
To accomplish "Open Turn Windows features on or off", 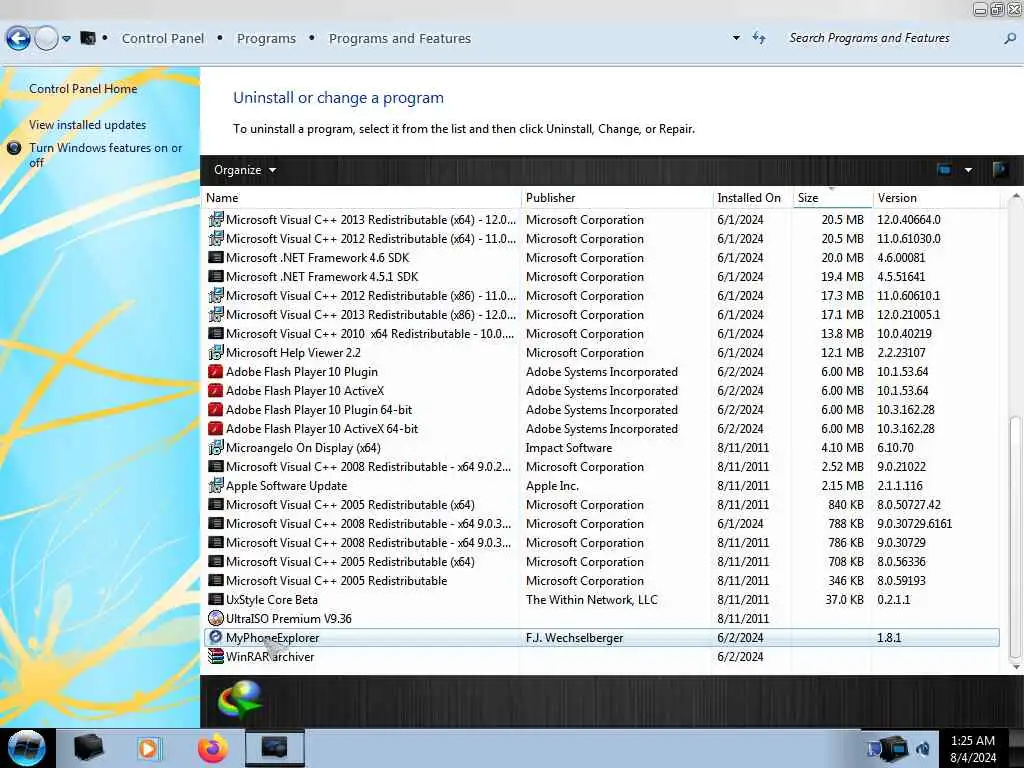I will (105, 155).
